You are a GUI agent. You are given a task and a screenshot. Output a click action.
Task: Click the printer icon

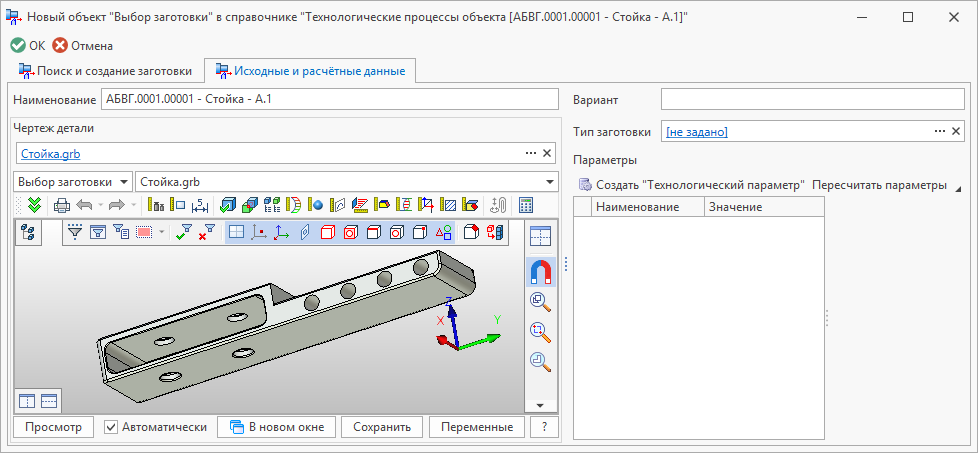[x=62, y=204]
